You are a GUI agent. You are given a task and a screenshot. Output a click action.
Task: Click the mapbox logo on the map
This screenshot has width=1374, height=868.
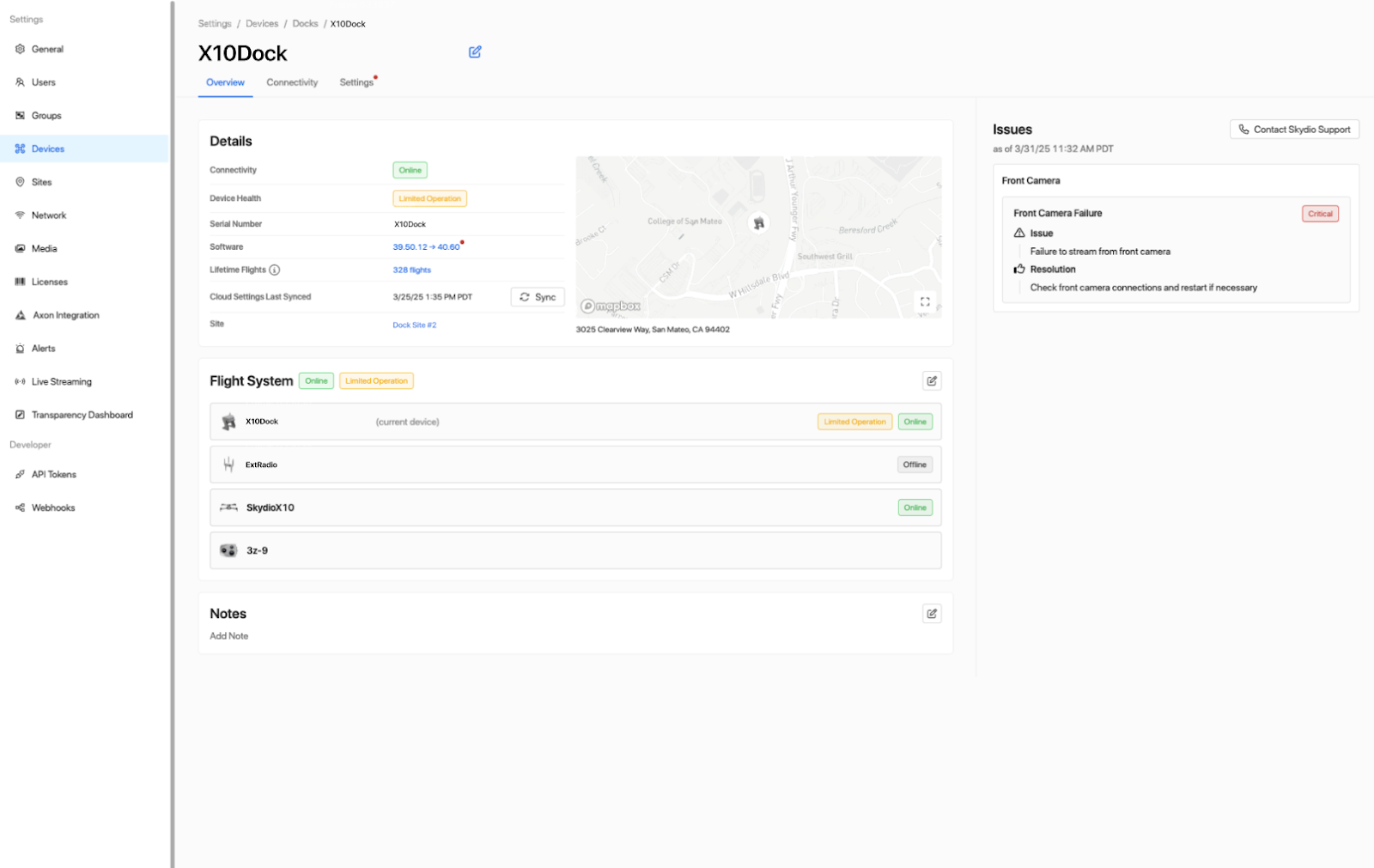[611, 307]
